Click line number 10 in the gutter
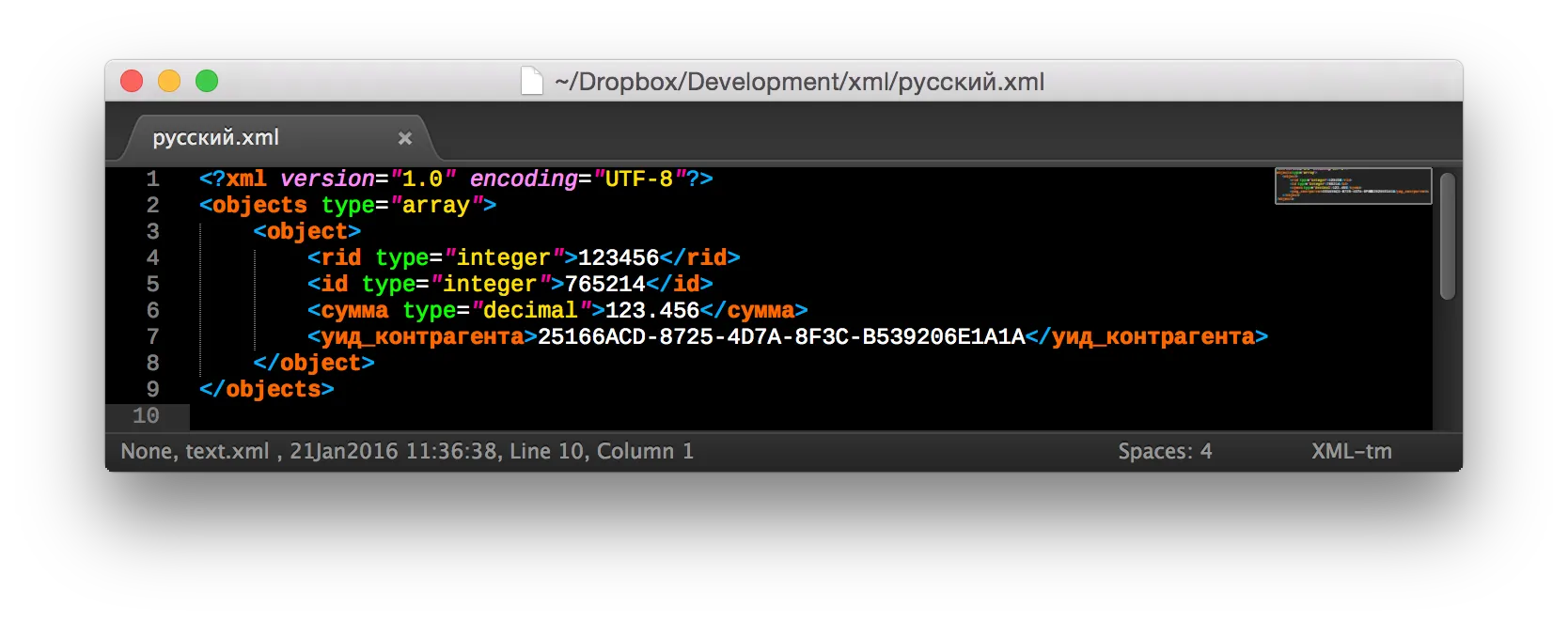The image size is (1568, 622). (146, 416)
